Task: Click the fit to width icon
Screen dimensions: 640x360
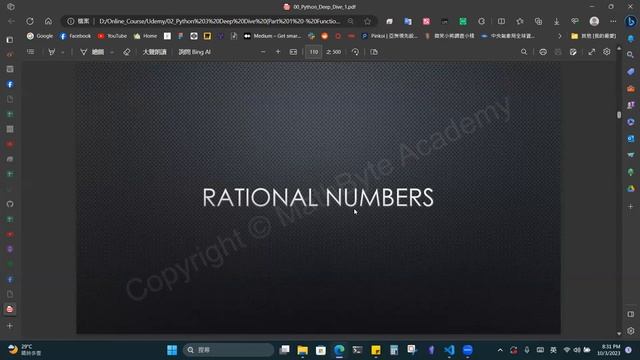Action: pyautogui.click(x=293, y=52)
